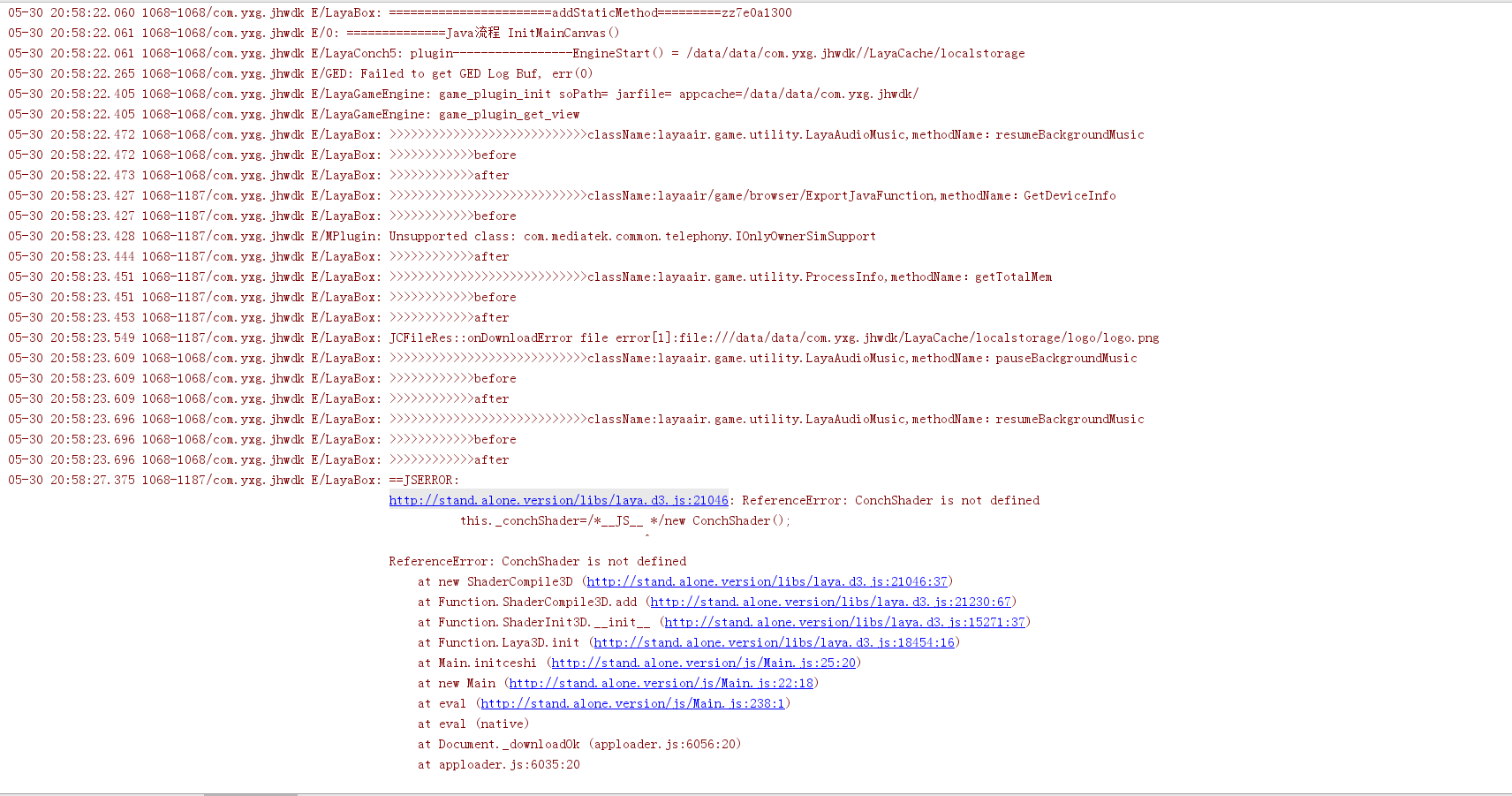Viewport: 1512px width, 796px height.
Task: Select the JCFileRes::onDownloadError log line
Action: [774, 338]
